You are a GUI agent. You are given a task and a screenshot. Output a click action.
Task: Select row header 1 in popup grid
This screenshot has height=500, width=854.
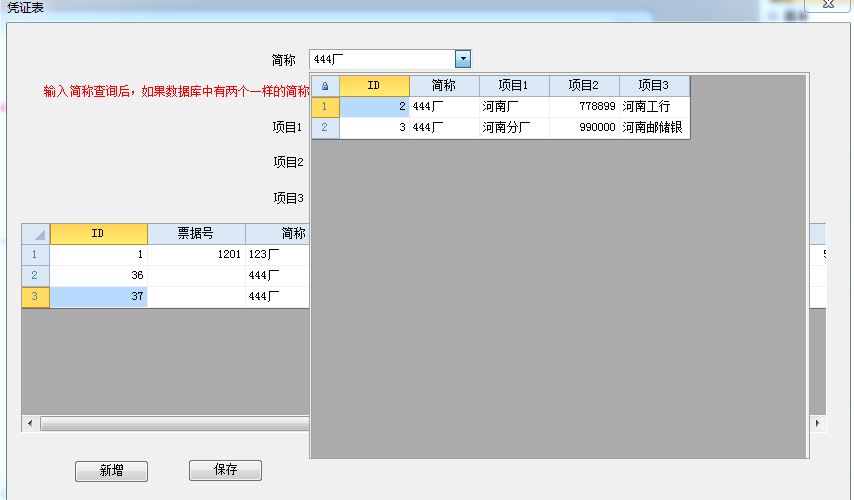tap(325, 107)
